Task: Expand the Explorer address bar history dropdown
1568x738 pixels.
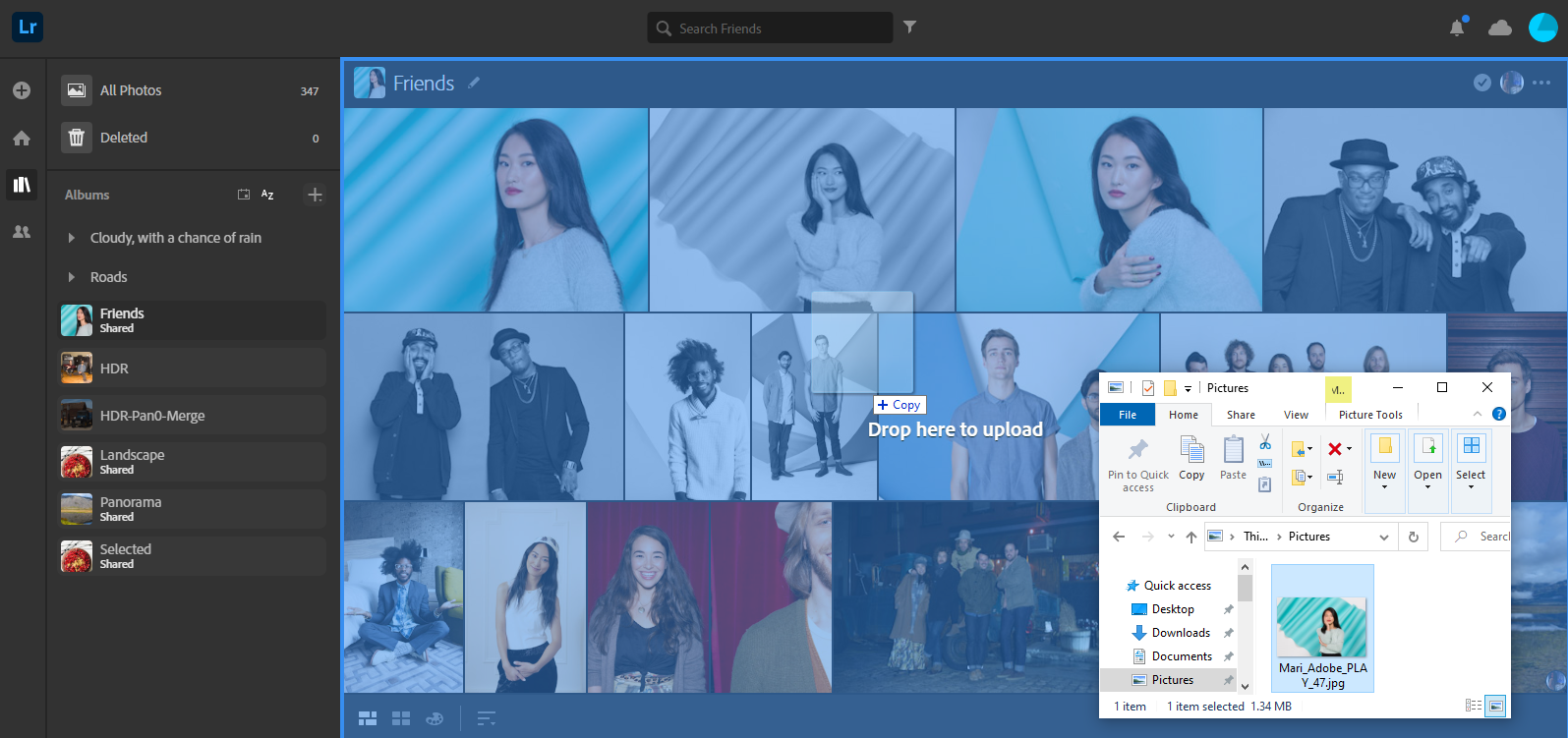Action: coord(1384,537)
